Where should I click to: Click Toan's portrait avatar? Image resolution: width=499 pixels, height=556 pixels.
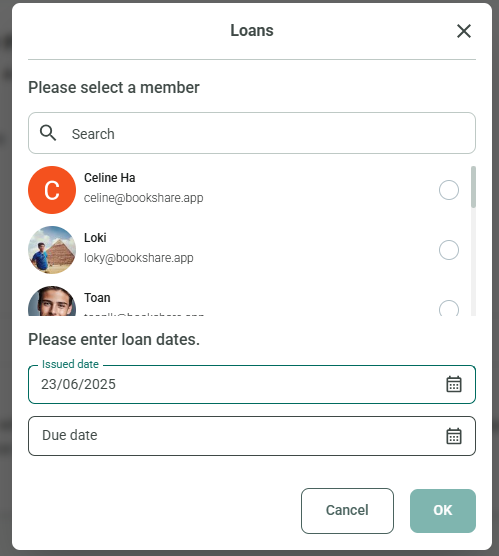[52, 301]
